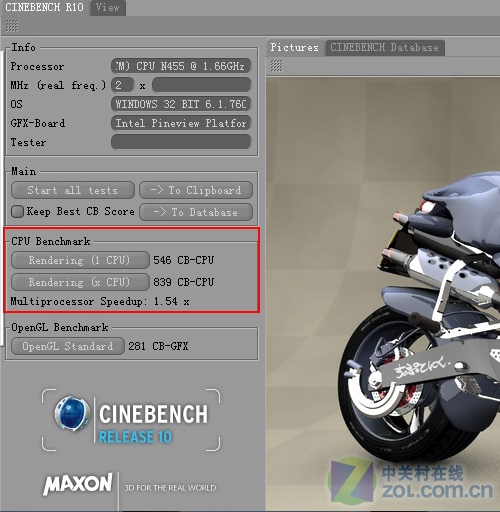Click the empty Tester field
Image resolution: width=500 pixels, height=512 pixels.
click(x=181, y=142)
